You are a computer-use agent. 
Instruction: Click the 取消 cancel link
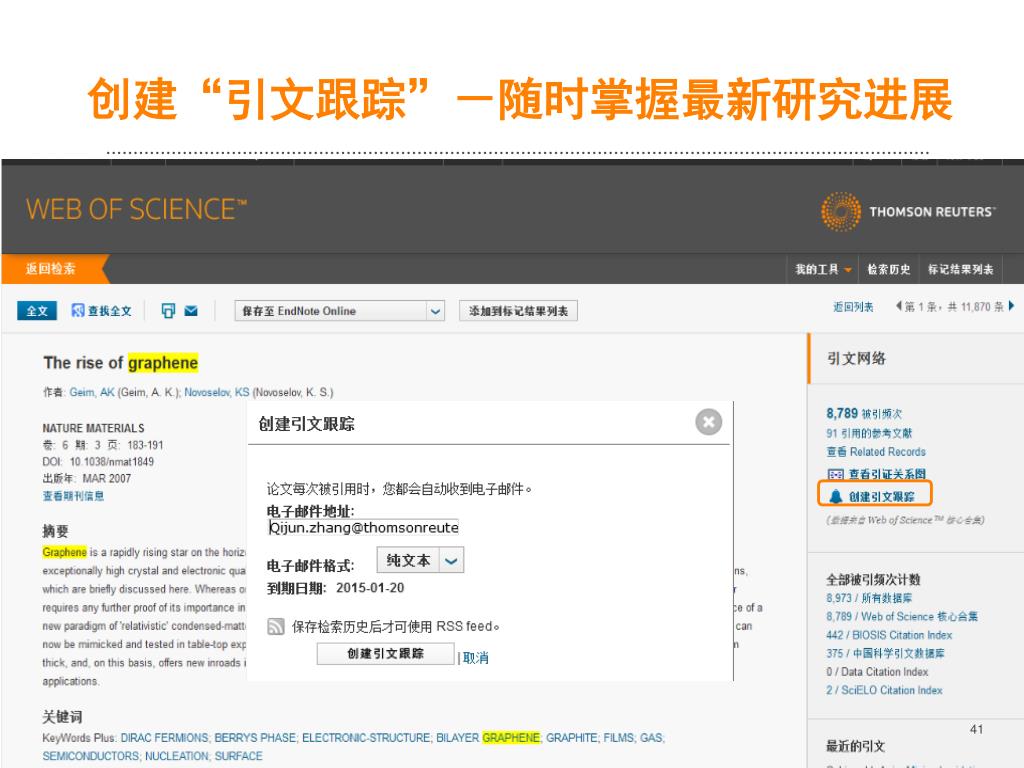(475, 658)
